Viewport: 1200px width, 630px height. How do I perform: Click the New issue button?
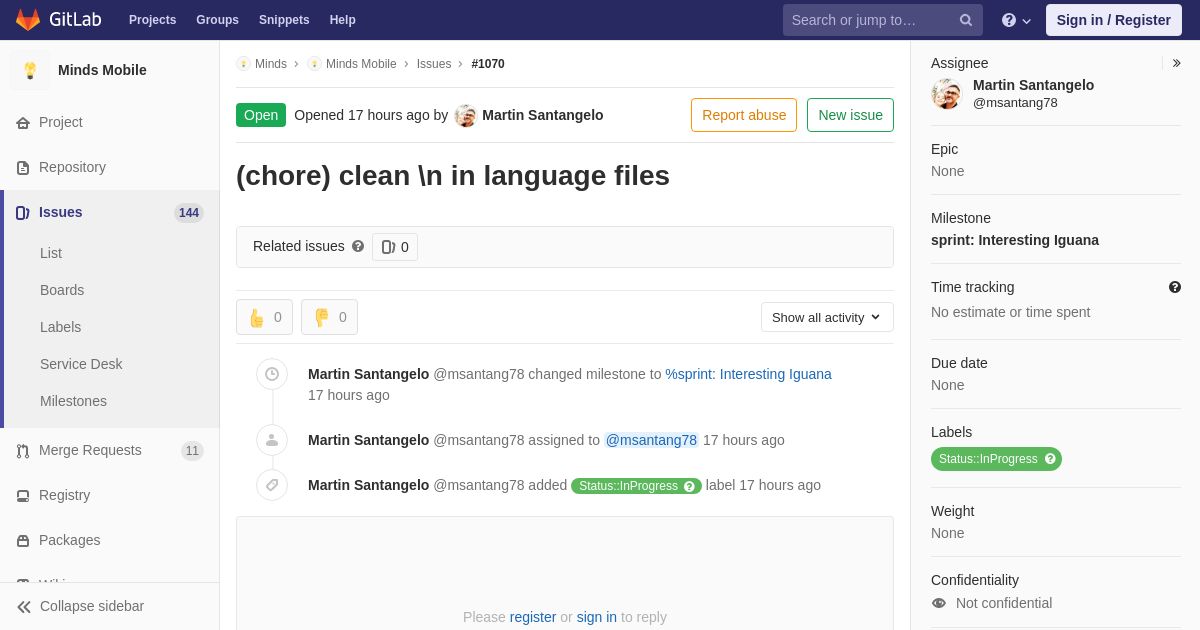coord(850,115)
